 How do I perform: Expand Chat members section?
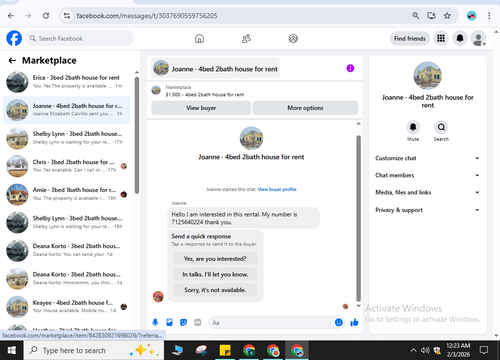[427, 175]
